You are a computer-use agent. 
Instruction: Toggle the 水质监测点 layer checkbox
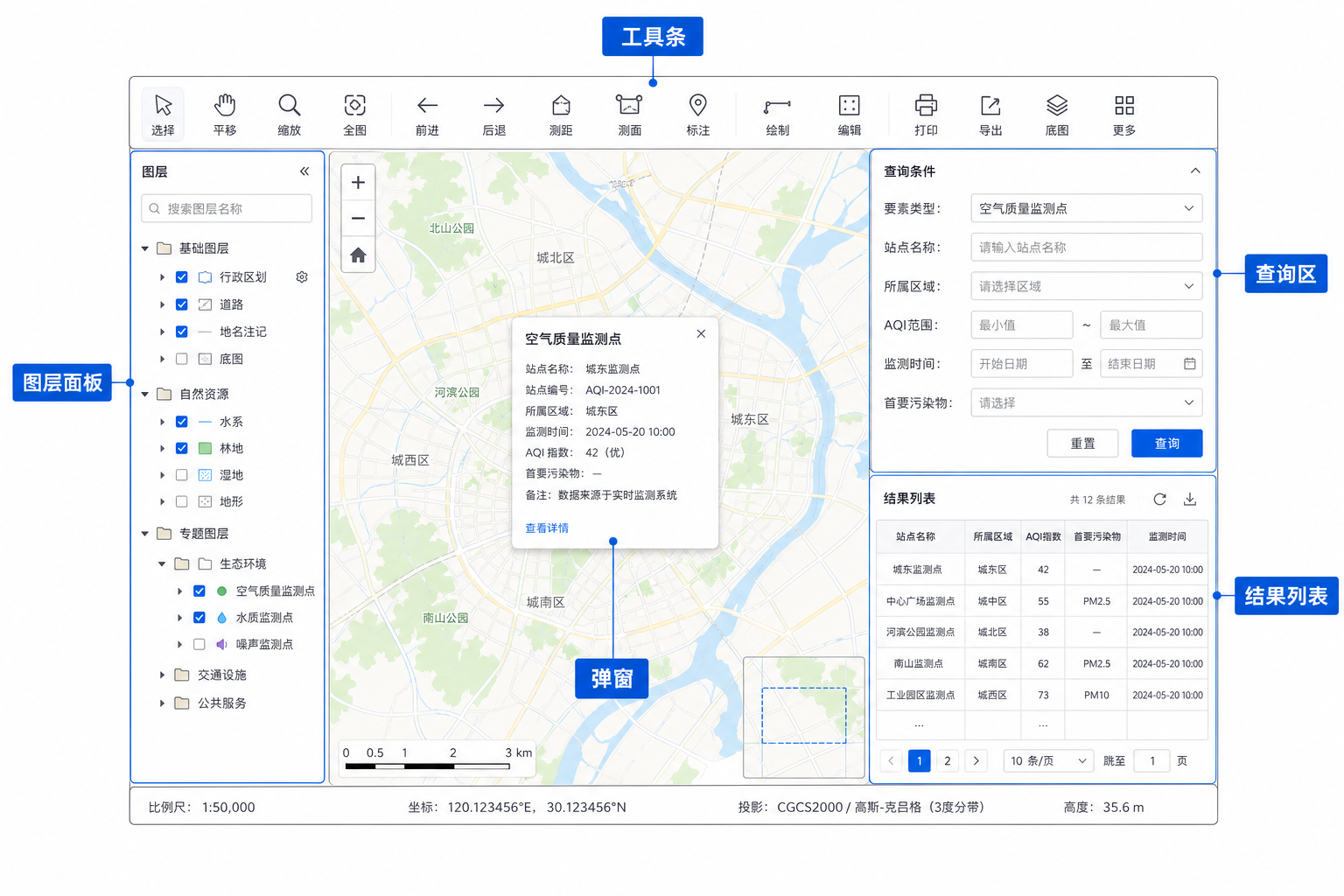click(x=199, y=618)
